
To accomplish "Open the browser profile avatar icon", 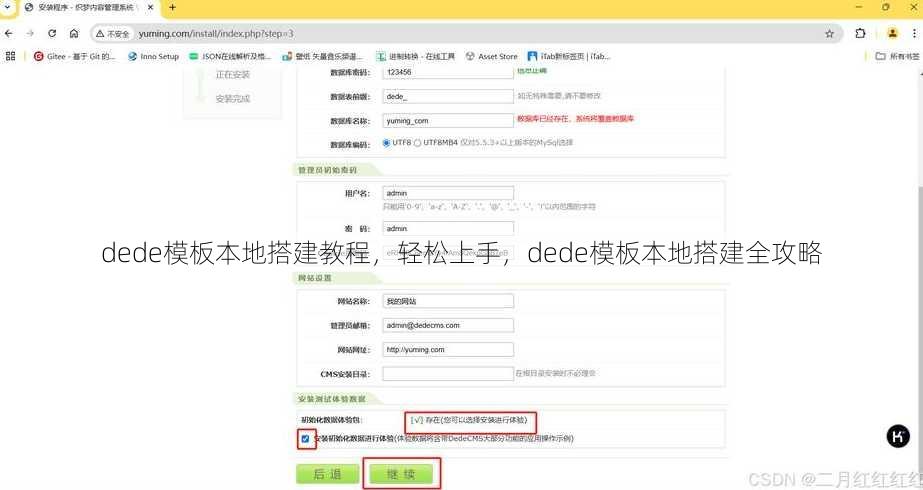I will pos(892,34).
